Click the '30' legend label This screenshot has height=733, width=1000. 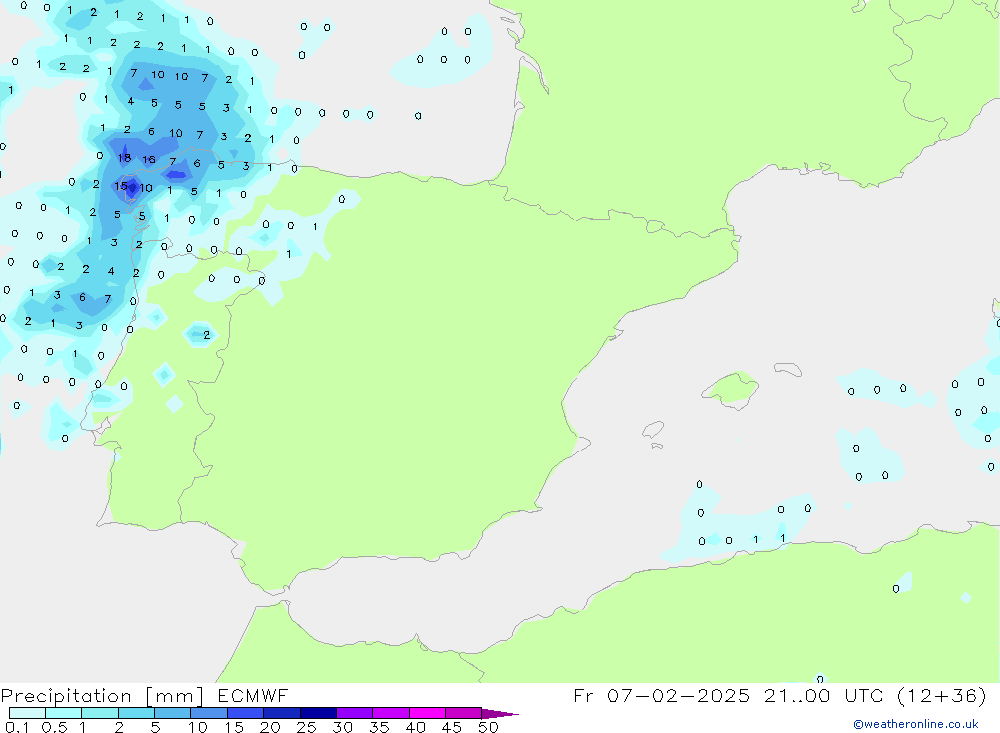(342, 727)
